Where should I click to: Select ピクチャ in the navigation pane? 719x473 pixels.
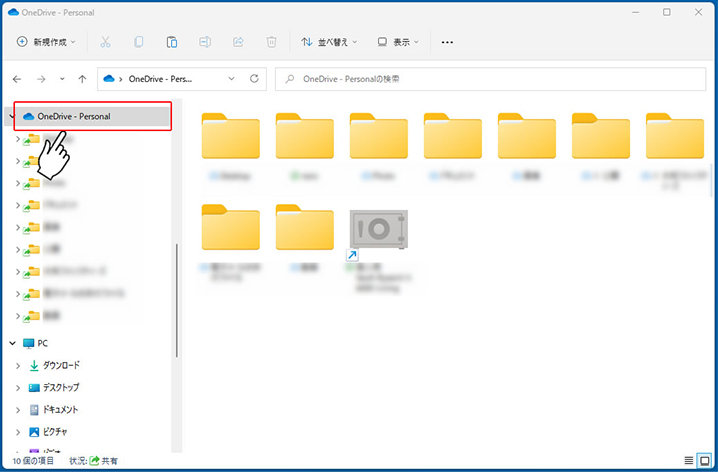click(x=48, y=431)
